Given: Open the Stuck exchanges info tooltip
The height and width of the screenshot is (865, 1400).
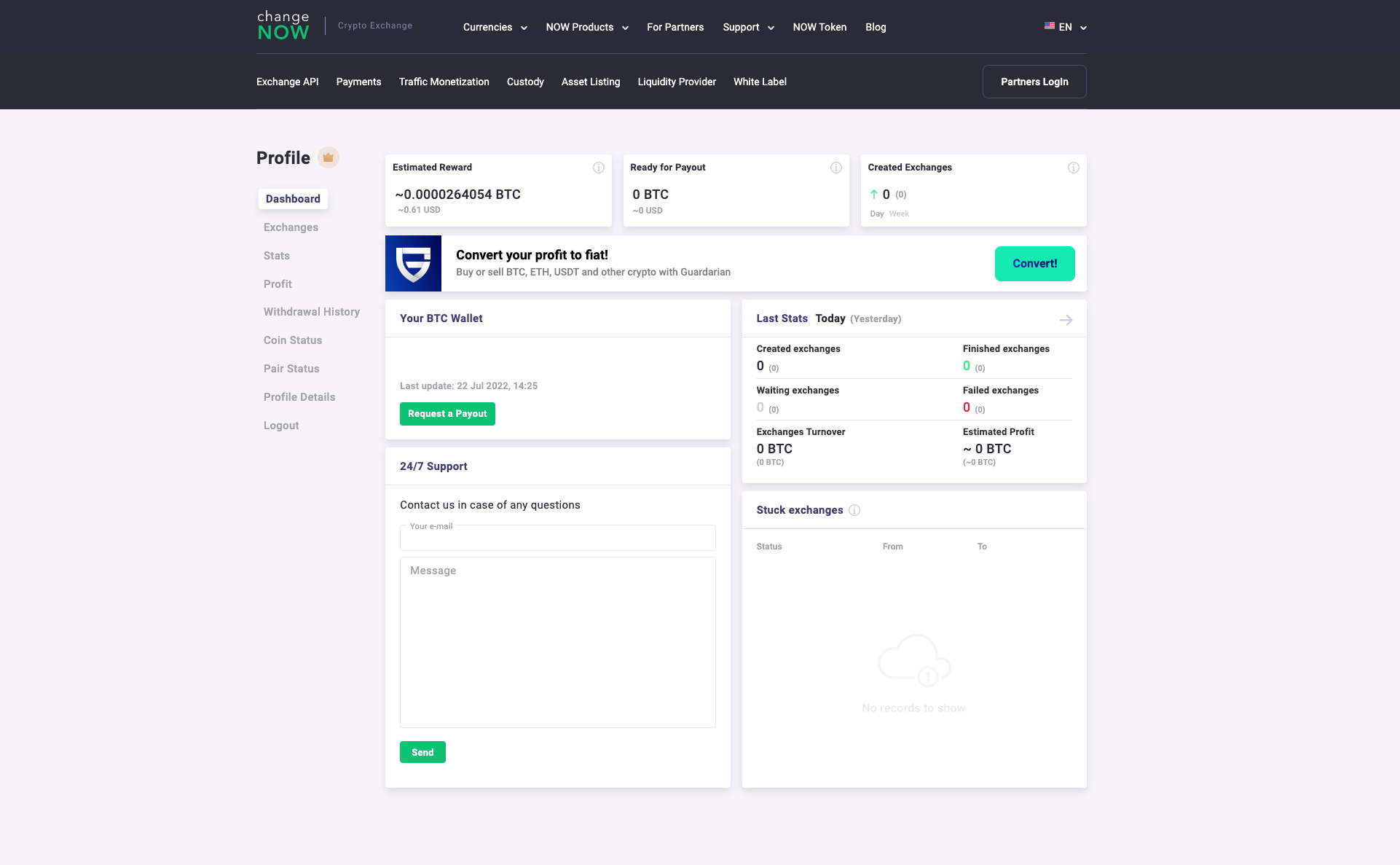Looking at the screenshot, I should (854, 510).
